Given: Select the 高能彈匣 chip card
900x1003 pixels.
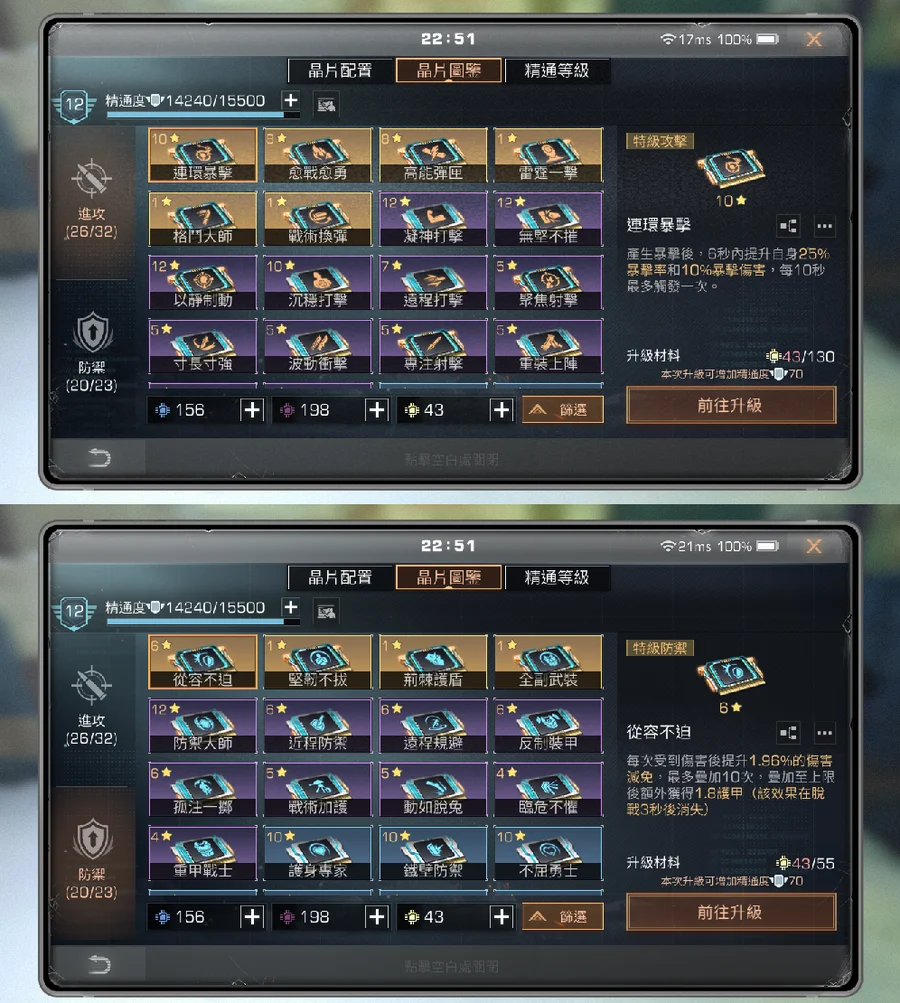Looking at the screenshot, I should point(433,155).
